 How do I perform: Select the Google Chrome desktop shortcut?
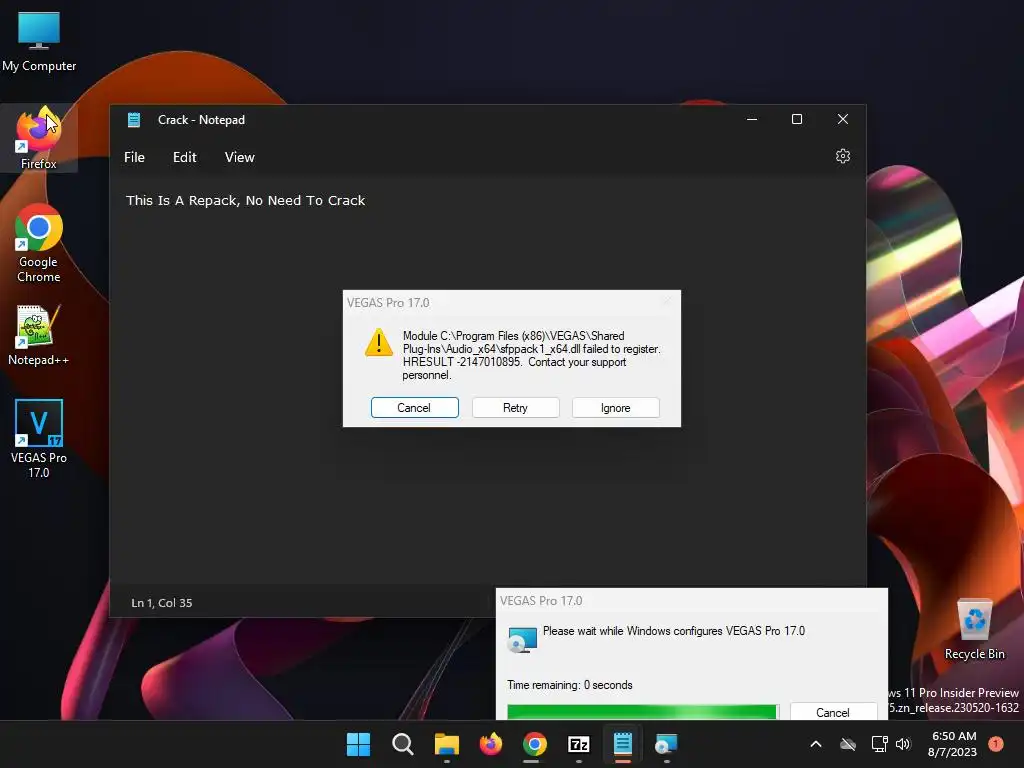click(39, 243)
